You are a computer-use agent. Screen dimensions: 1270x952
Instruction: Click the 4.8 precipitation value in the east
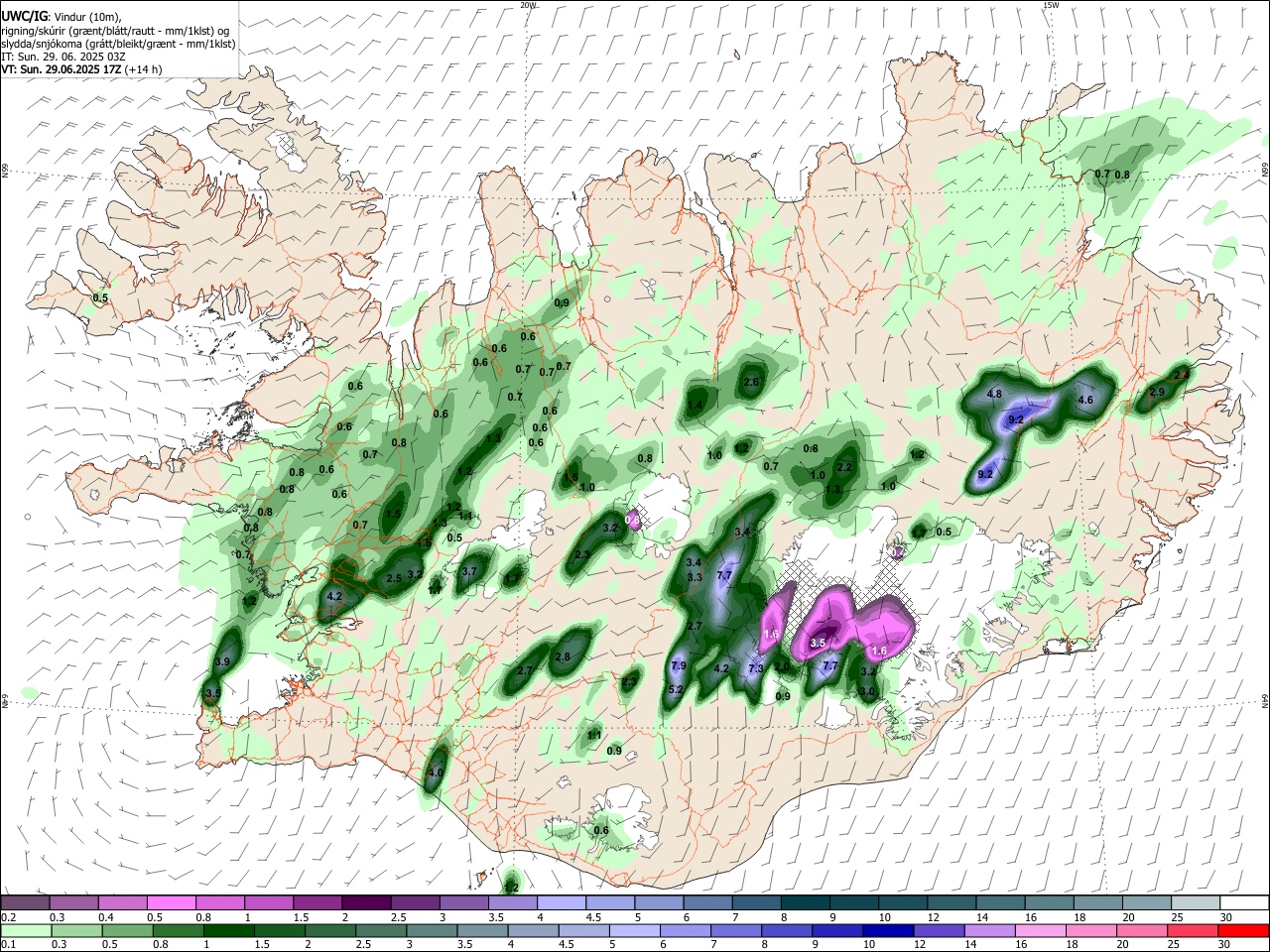pos(994,394)
